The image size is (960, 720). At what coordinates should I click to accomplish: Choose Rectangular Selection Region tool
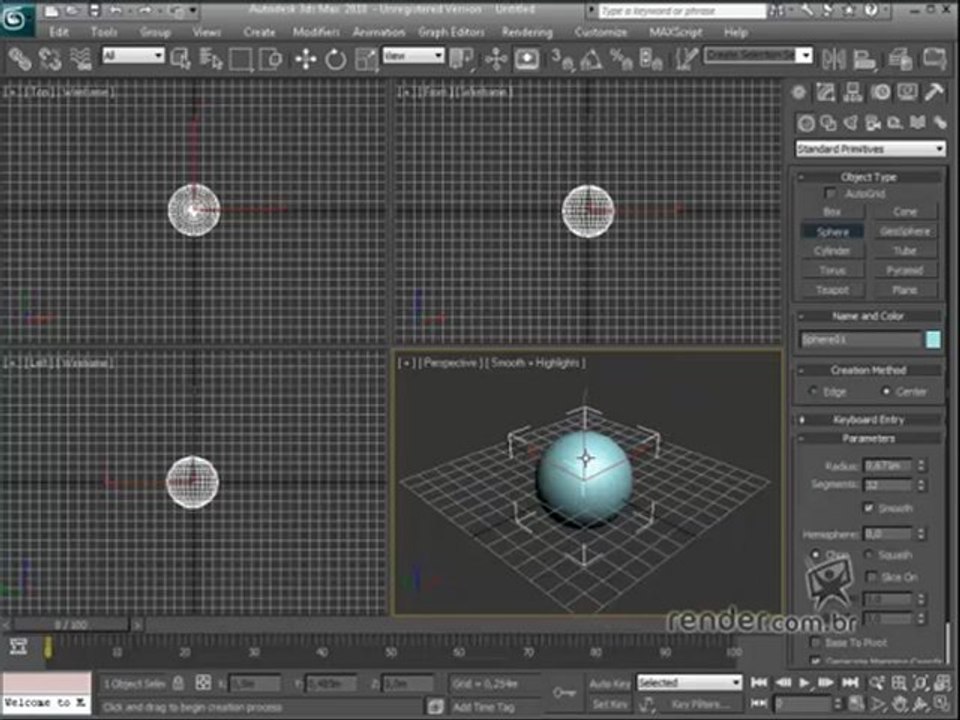241,59
